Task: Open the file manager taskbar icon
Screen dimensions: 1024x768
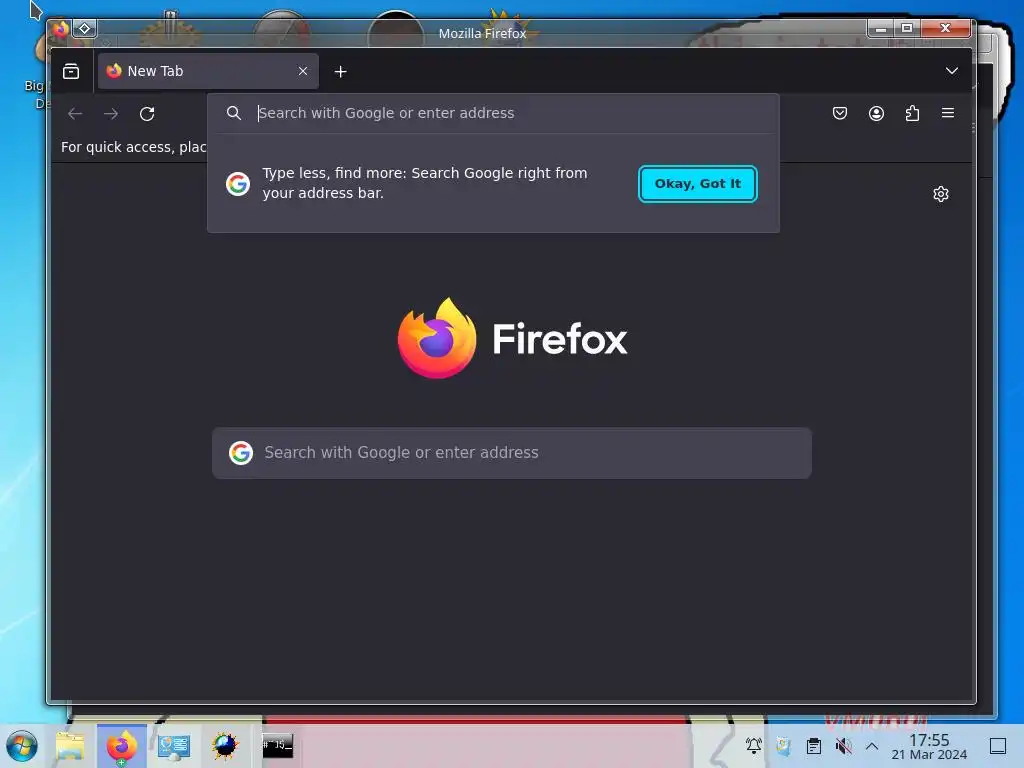Action: 70,746
